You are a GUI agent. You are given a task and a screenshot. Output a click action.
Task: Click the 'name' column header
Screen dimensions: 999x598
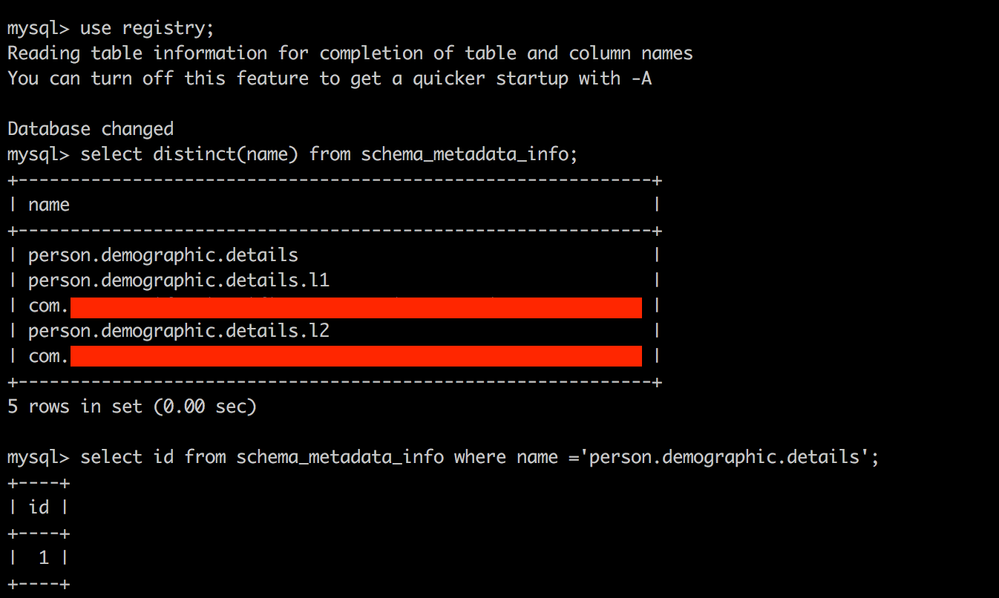(49, 205)
